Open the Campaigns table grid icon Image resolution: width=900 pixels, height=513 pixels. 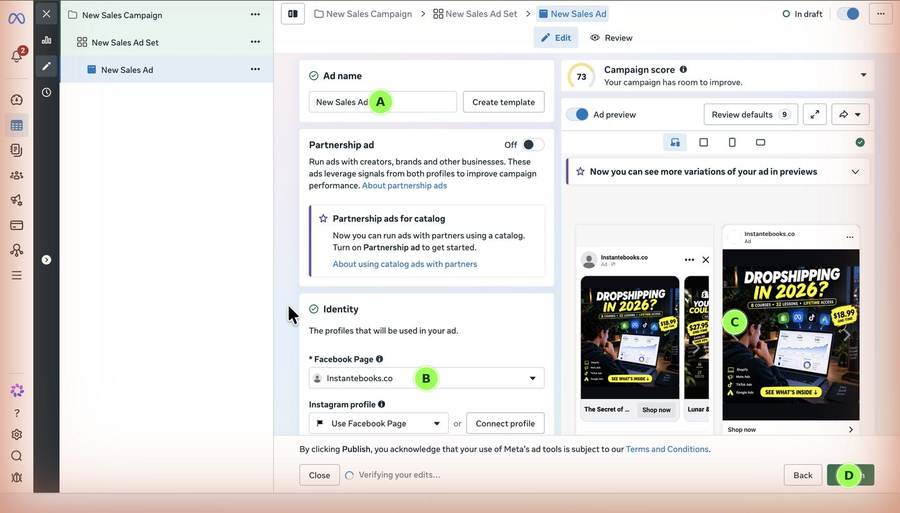tap(17, 125)
